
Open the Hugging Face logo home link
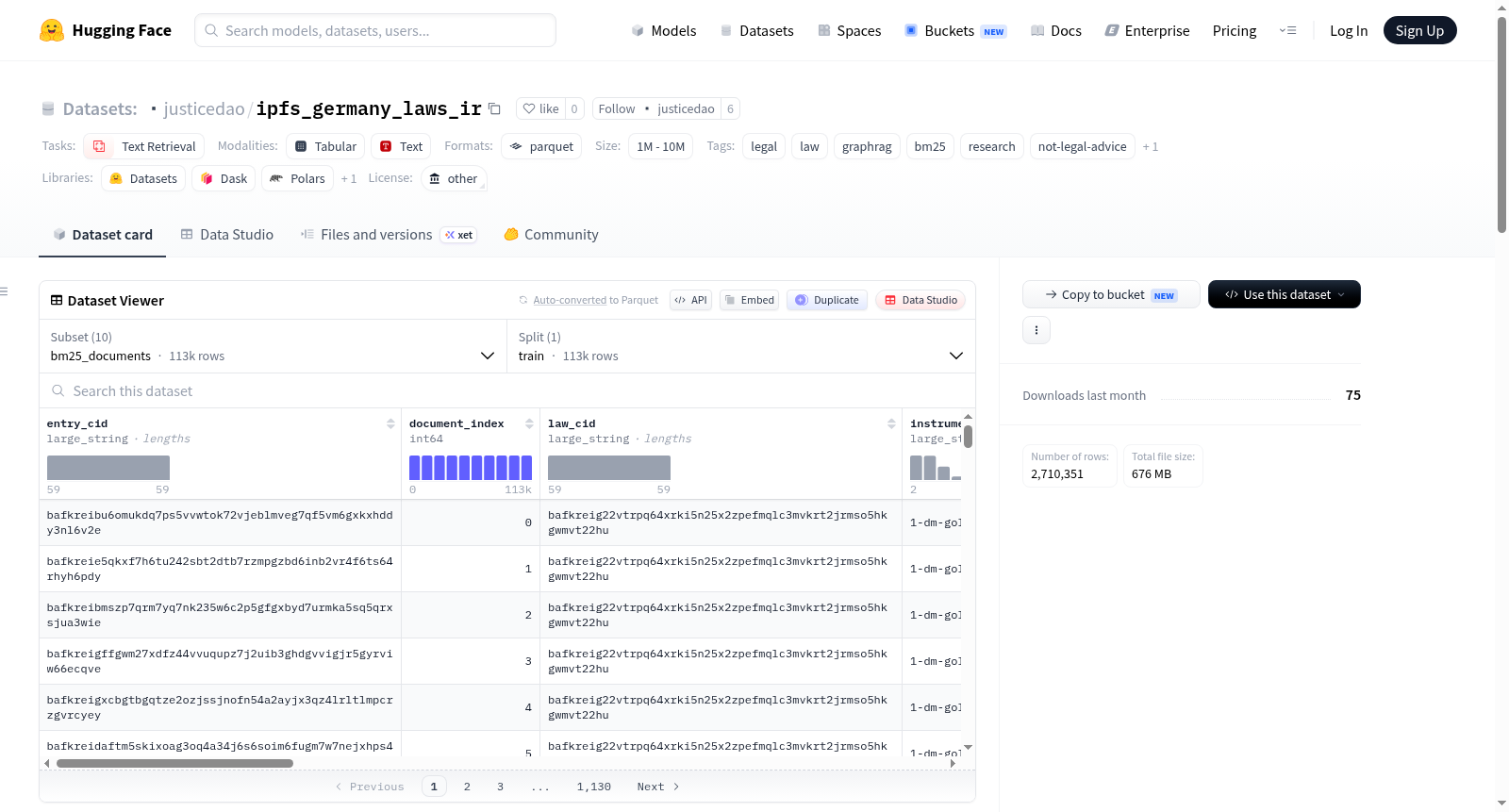tap(106, 30)
